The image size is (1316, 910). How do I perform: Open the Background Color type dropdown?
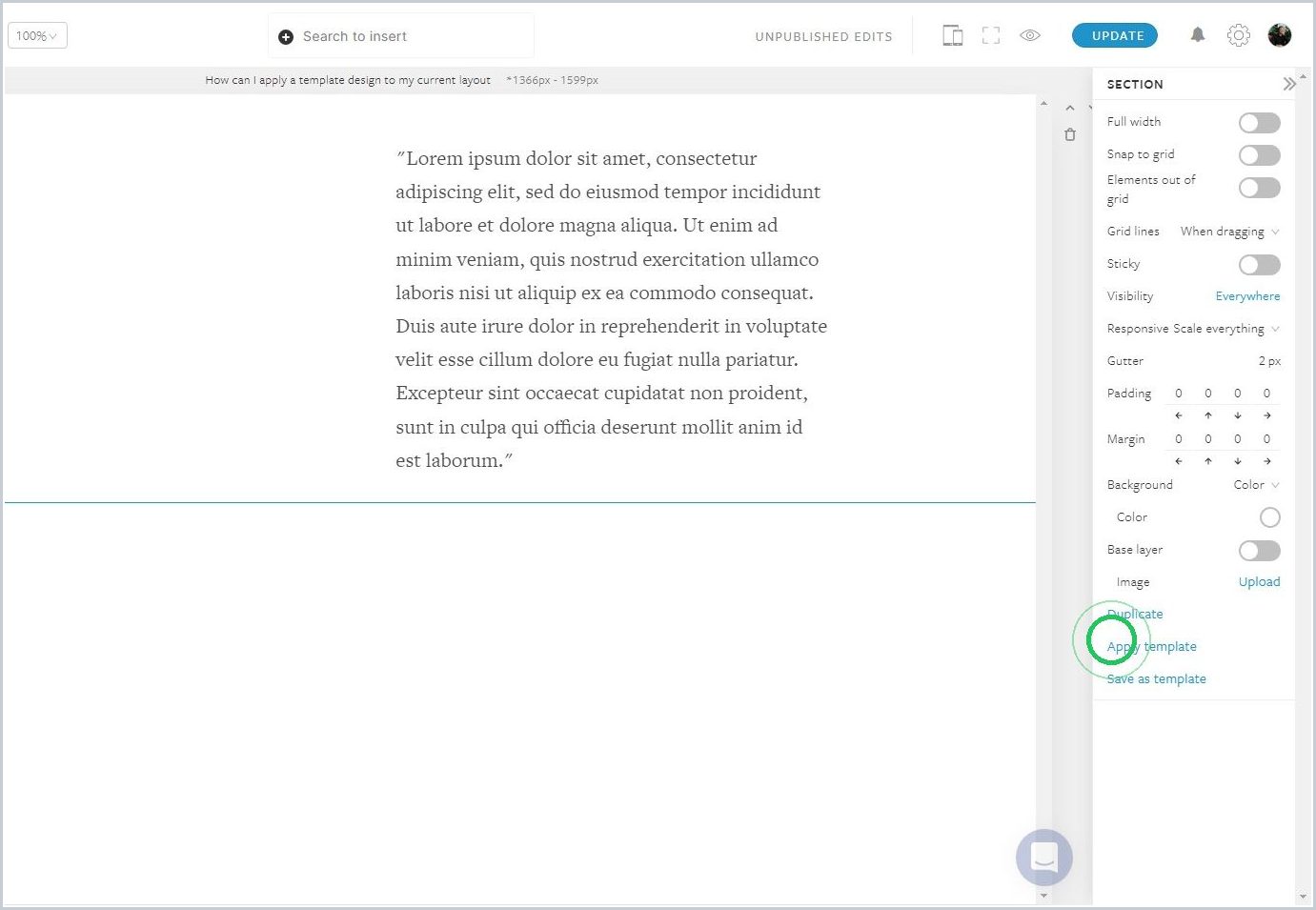click(1256, 485)
